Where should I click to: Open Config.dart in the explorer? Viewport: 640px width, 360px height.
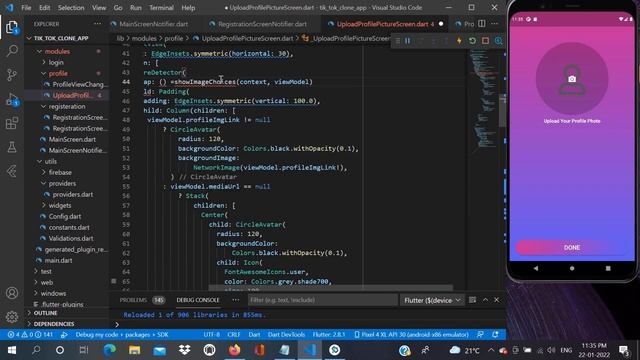click(x=64, y=217)
